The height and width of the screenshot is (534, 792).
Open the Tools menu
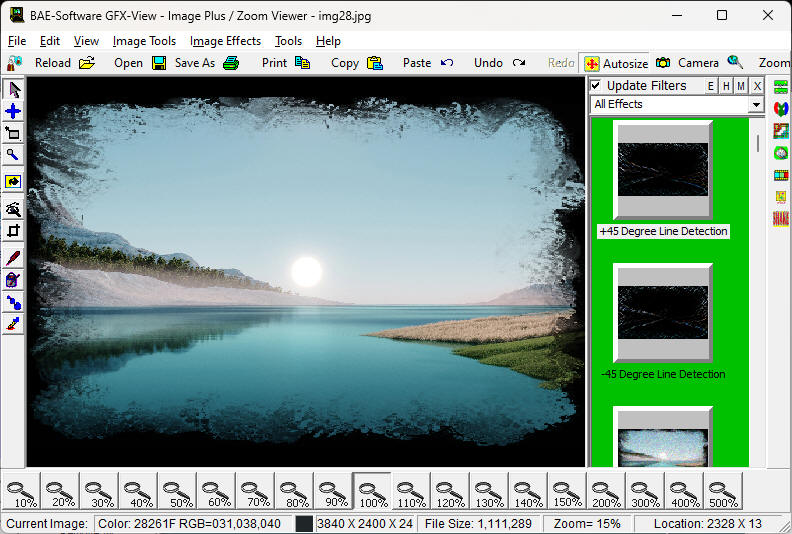288,41
